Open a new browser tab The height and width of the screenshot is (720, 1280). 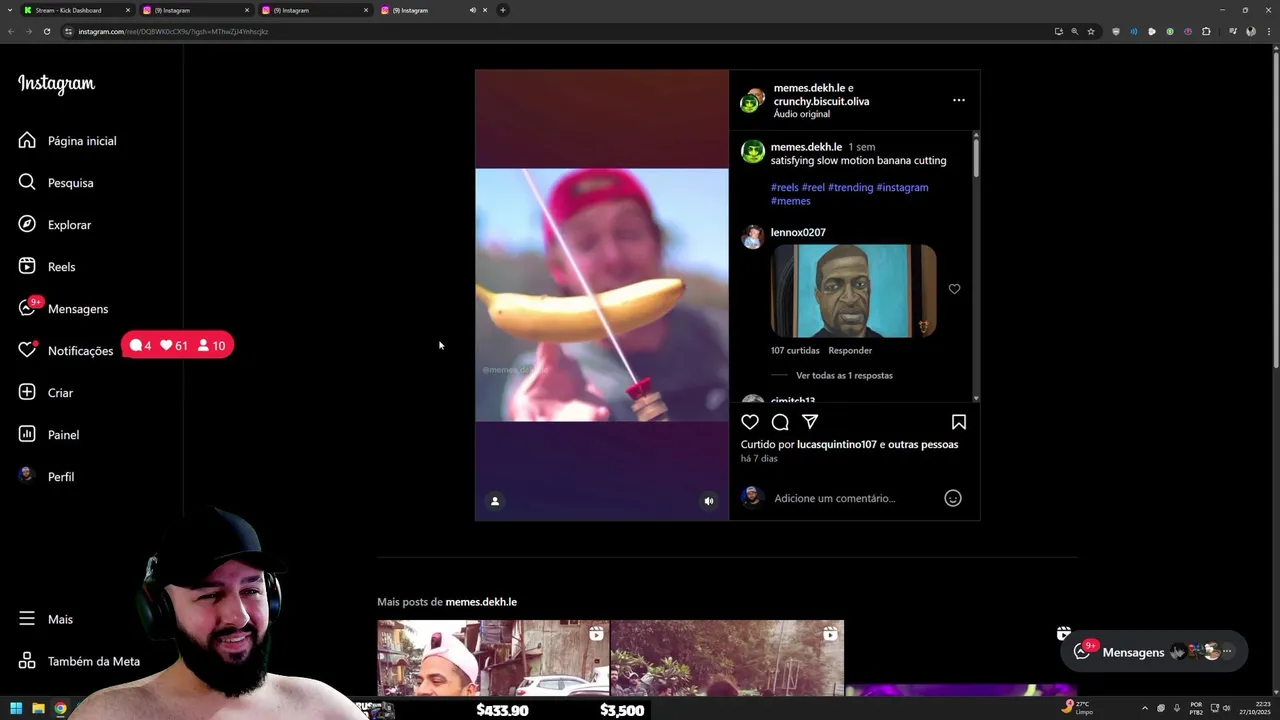503,10
